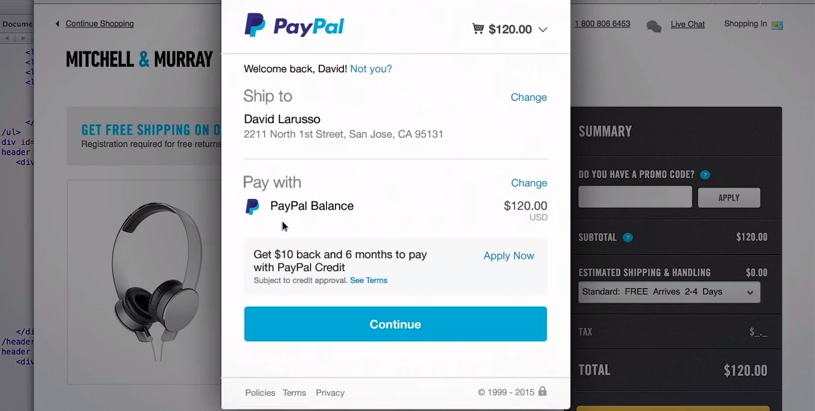This screenshot has height=411, width=815.
Task: Click the back arrow beside Continue Shopping
Action: 57,24
